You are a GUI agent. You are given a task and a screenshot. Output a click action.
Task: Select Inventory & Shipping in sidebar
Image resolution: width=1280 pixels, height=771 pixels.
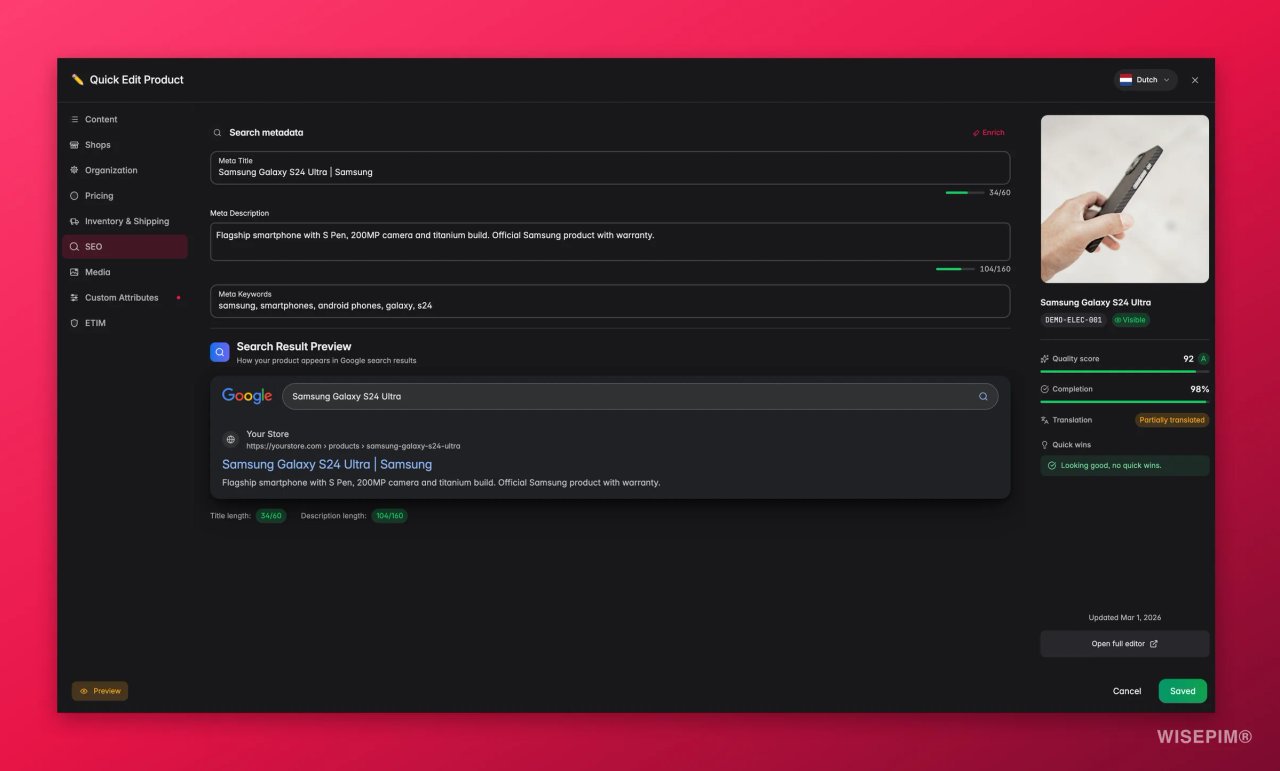tap(124, 221)
